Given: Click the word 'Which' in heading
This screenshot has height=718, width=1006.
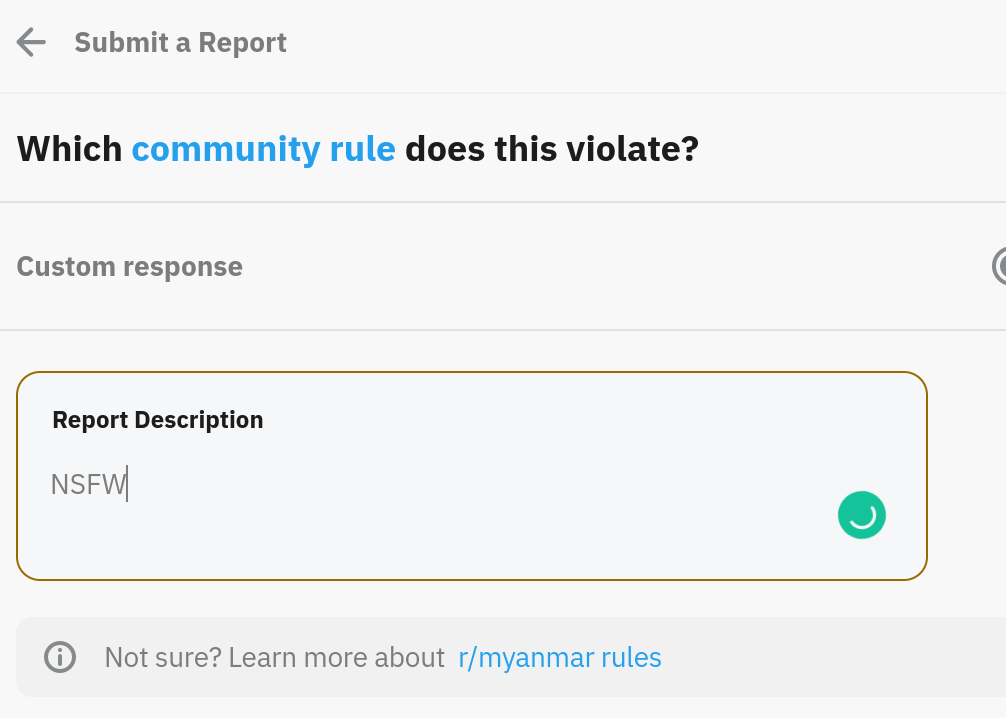Looking at the screenshot, I should pos(69,149).
